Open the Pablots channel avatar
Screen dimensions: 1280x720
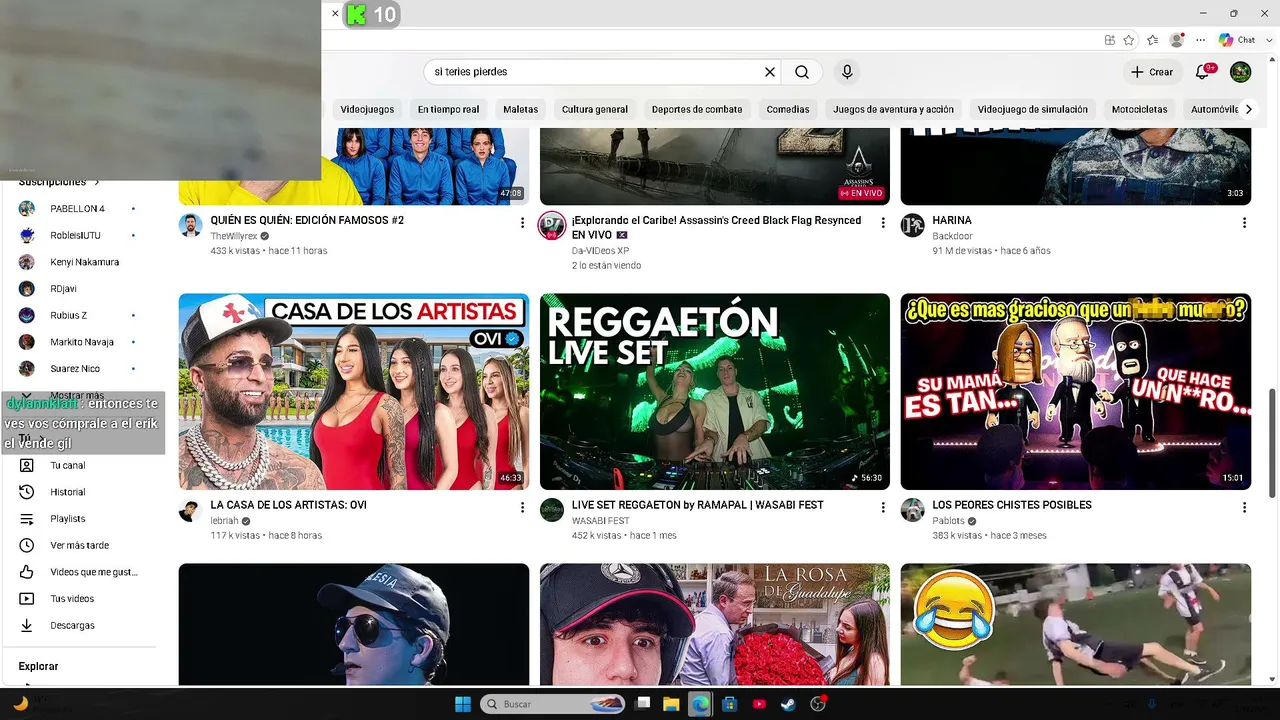(x=912, y=510)
